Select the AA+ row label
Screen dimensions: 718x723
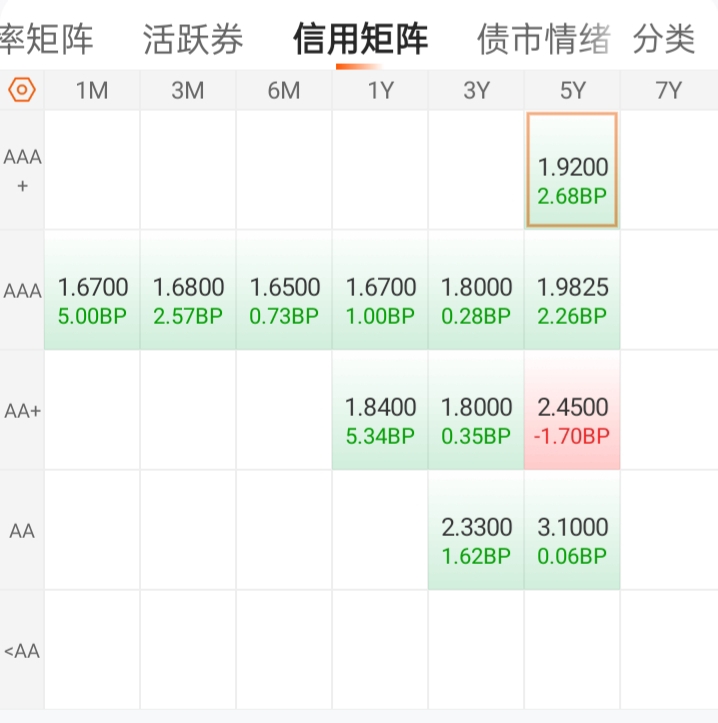tap(22, 410)
